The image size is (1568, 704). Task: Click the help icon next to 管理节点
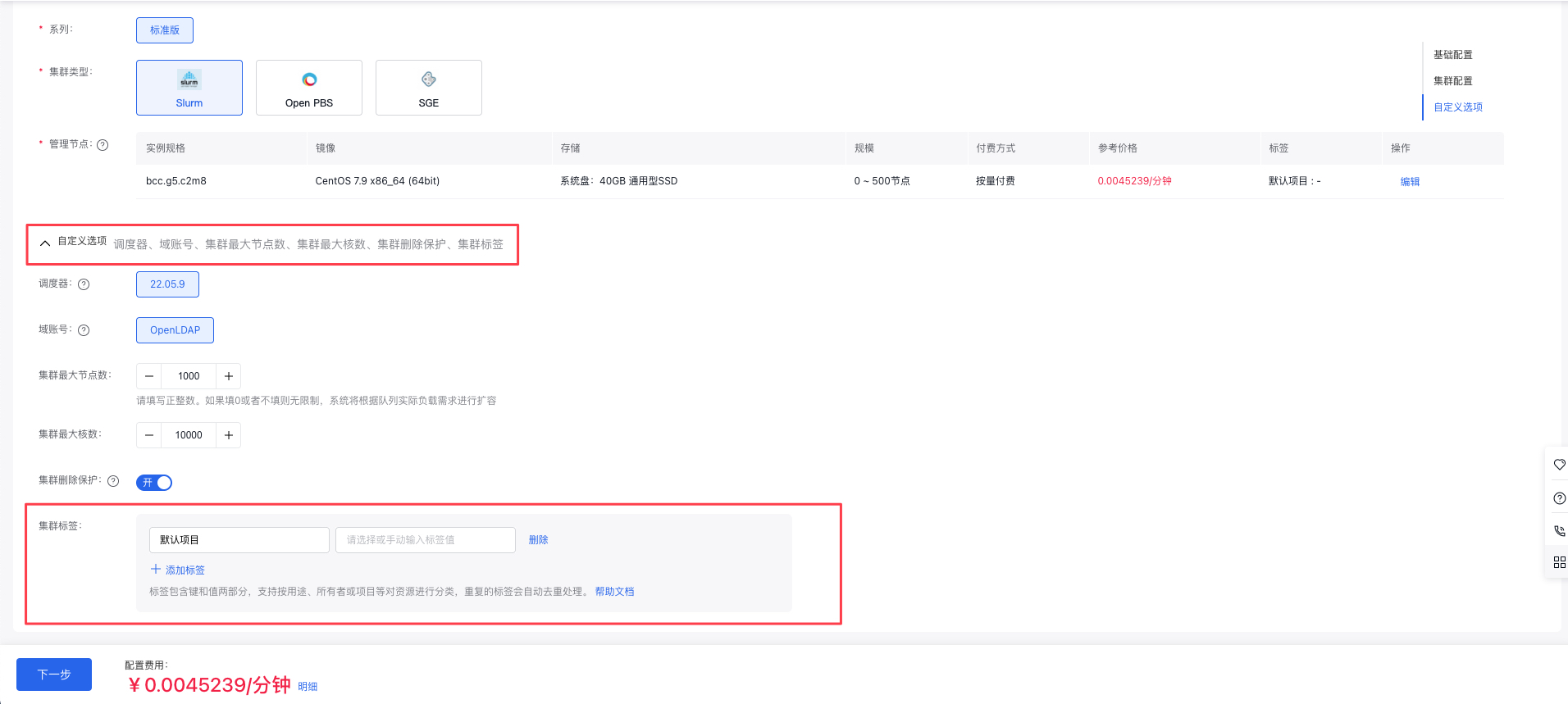(x=103, y=145)
